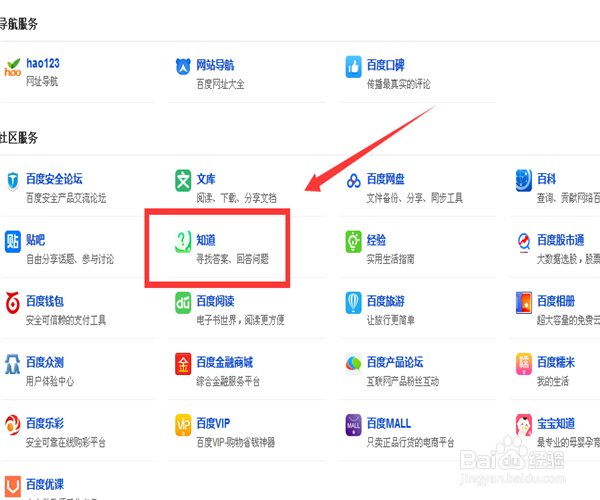Screen dimensions: 600x500
Task: Click description text 让旅行更简单
Action: click(390, 320)
